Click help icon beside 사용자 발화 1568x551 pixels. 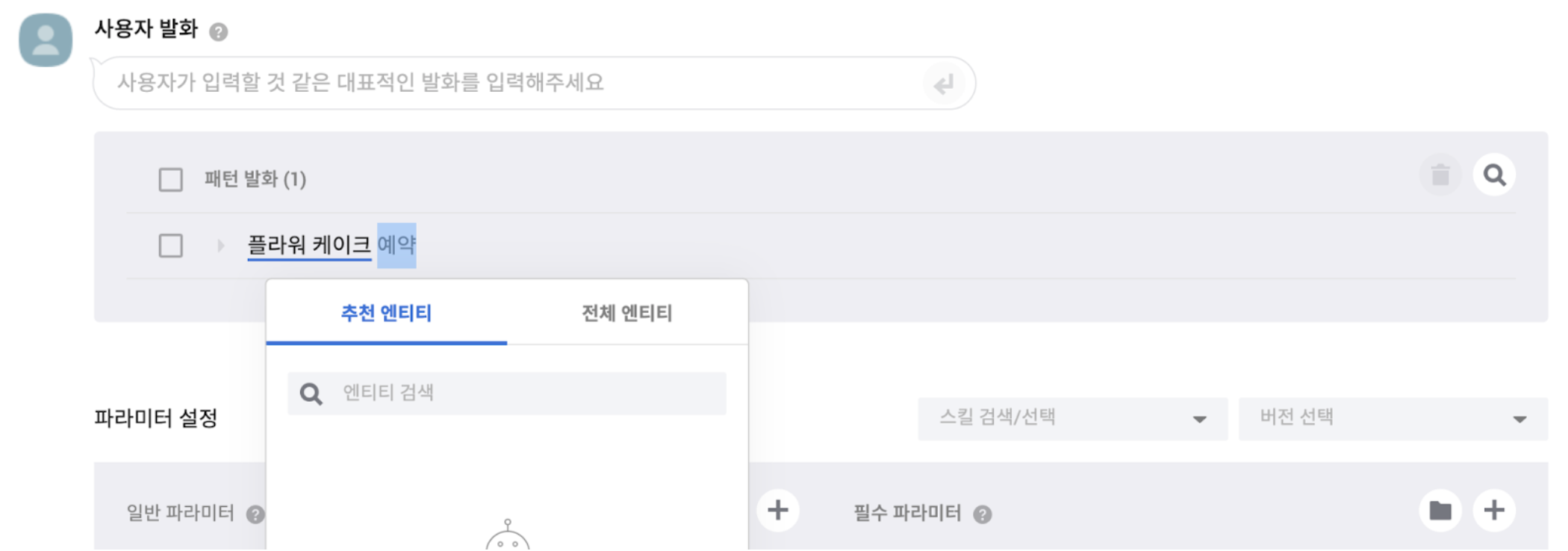click(x=218, y=32)
